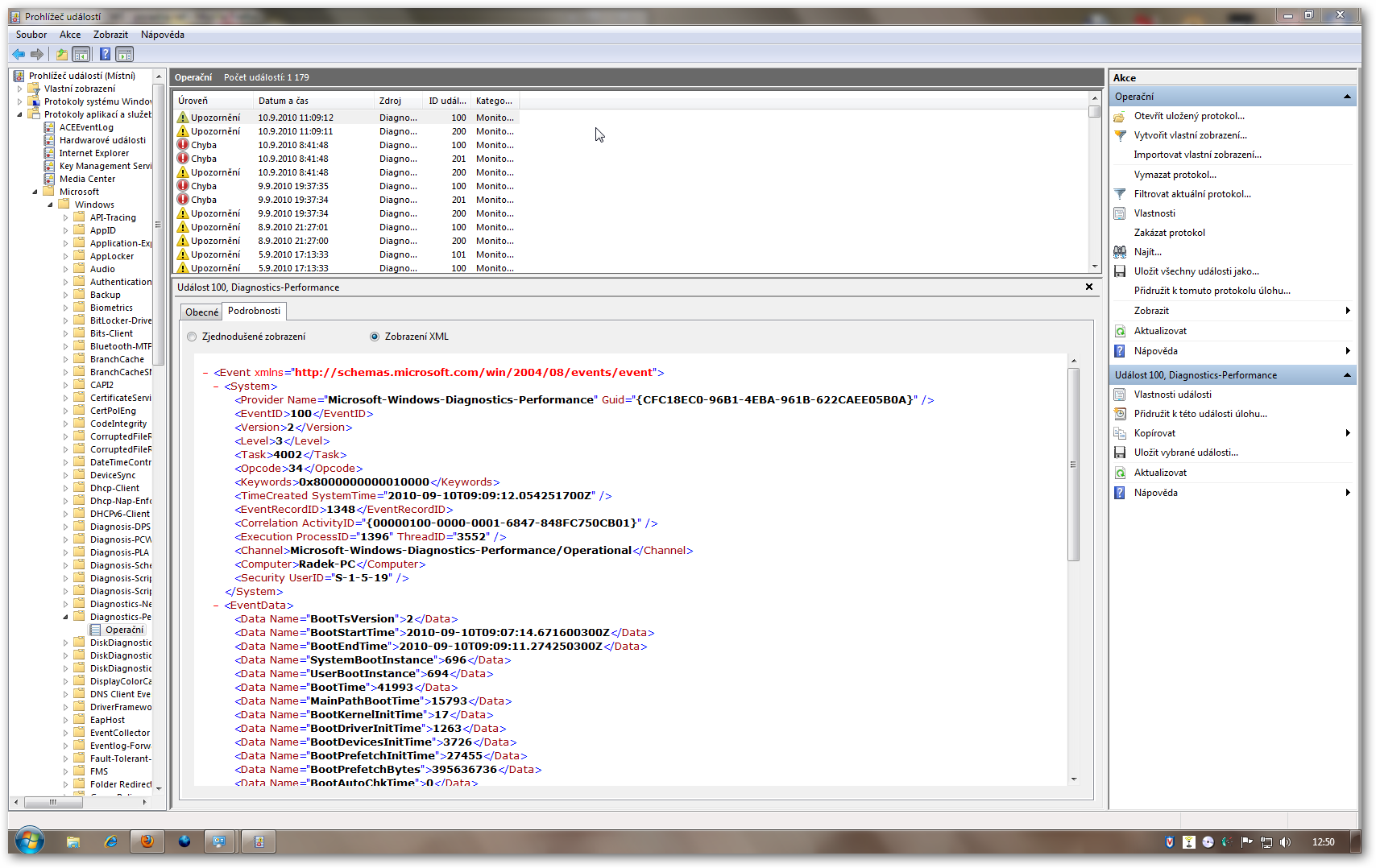Collapse the EventData node in the XML view

(216, 606)
